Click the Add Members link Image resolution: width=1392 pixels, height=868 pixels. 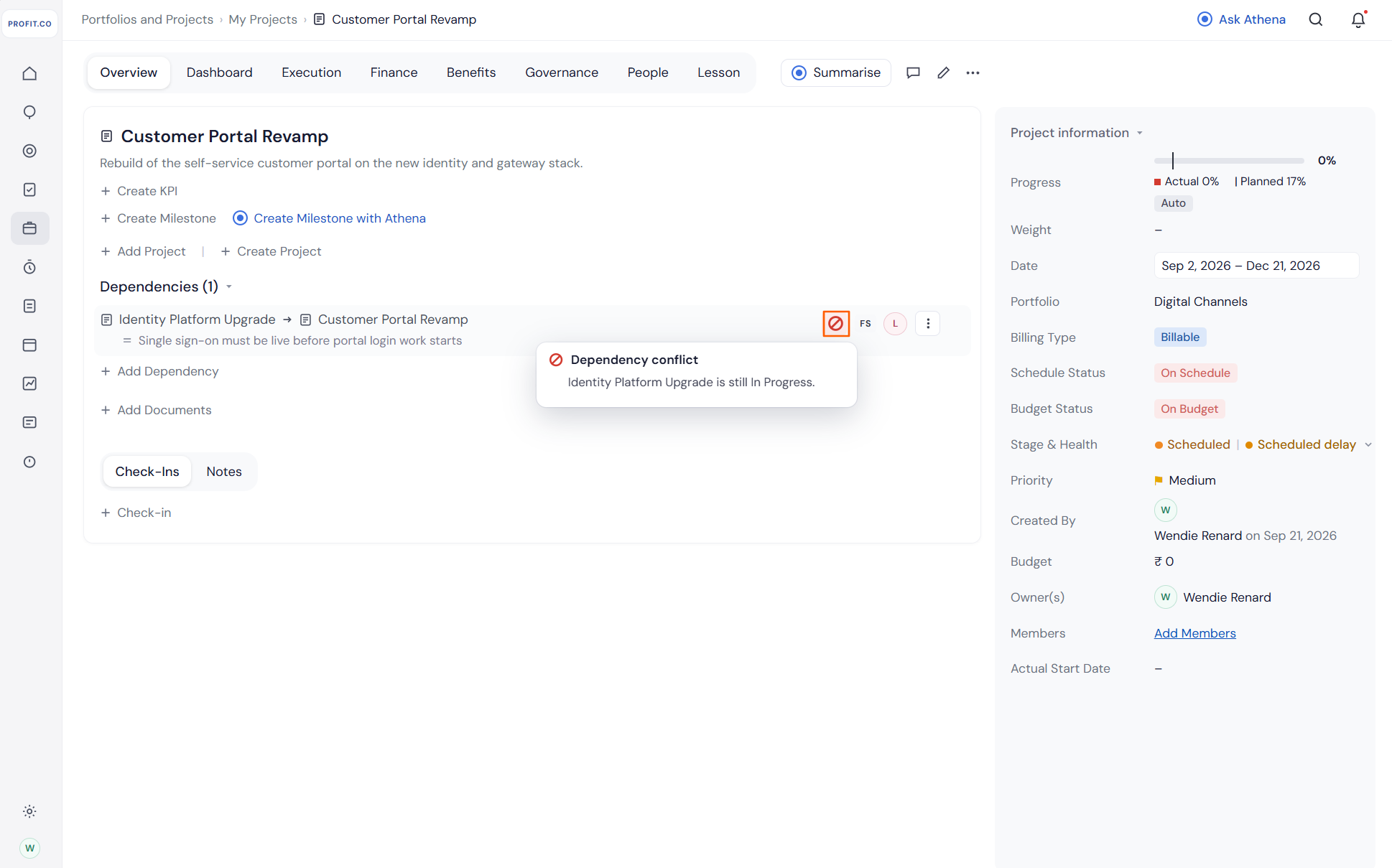1194,633
